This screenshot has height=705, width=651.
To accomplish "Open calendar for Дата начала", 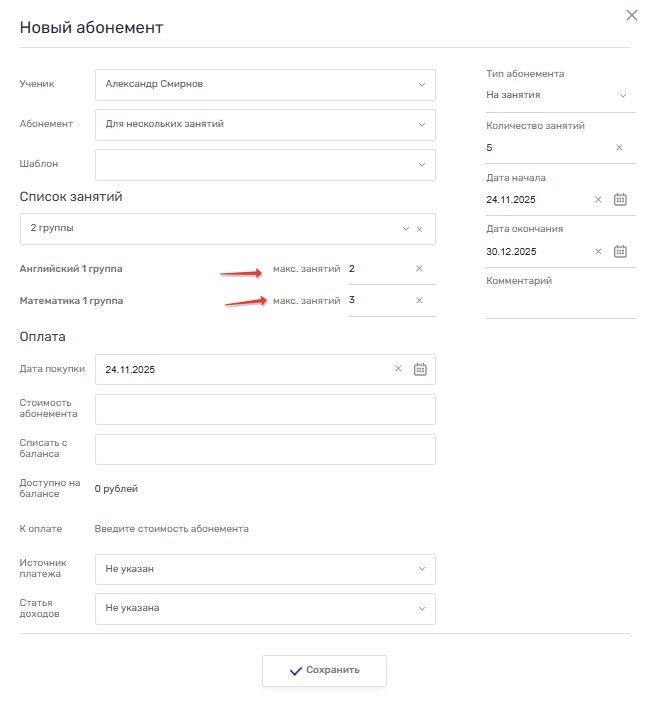I will click(x=620, y=199).
